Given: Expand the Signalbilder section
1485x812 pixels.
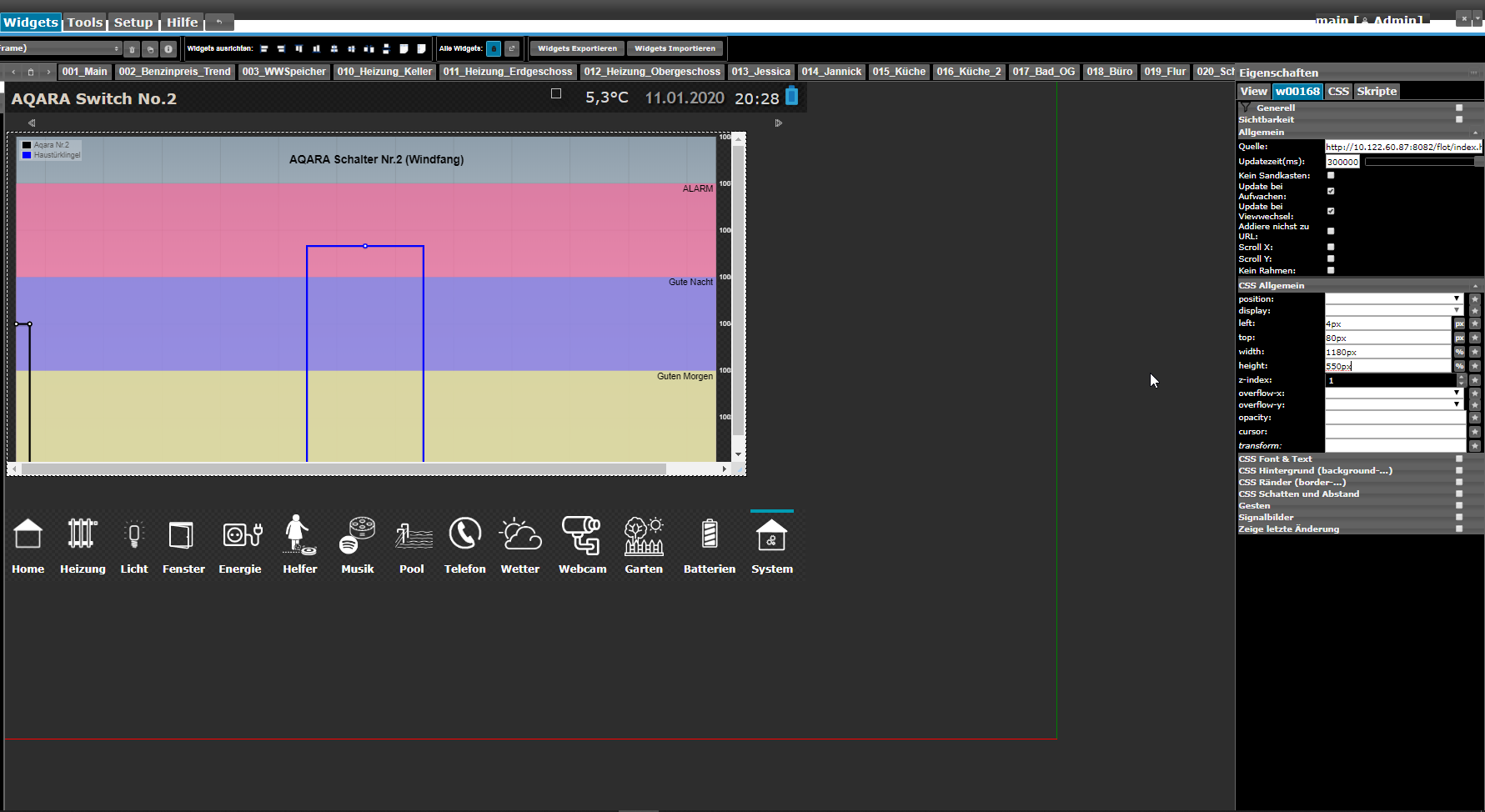Looking at the screenshot, I should [1459, 517].
